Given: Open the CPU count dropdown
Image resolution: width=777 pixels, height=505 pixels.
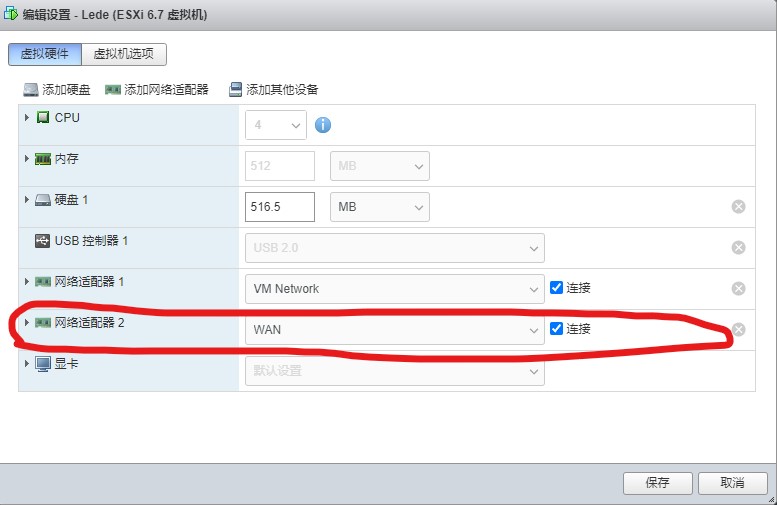Looking at the screenshot, I should (276, 125).
